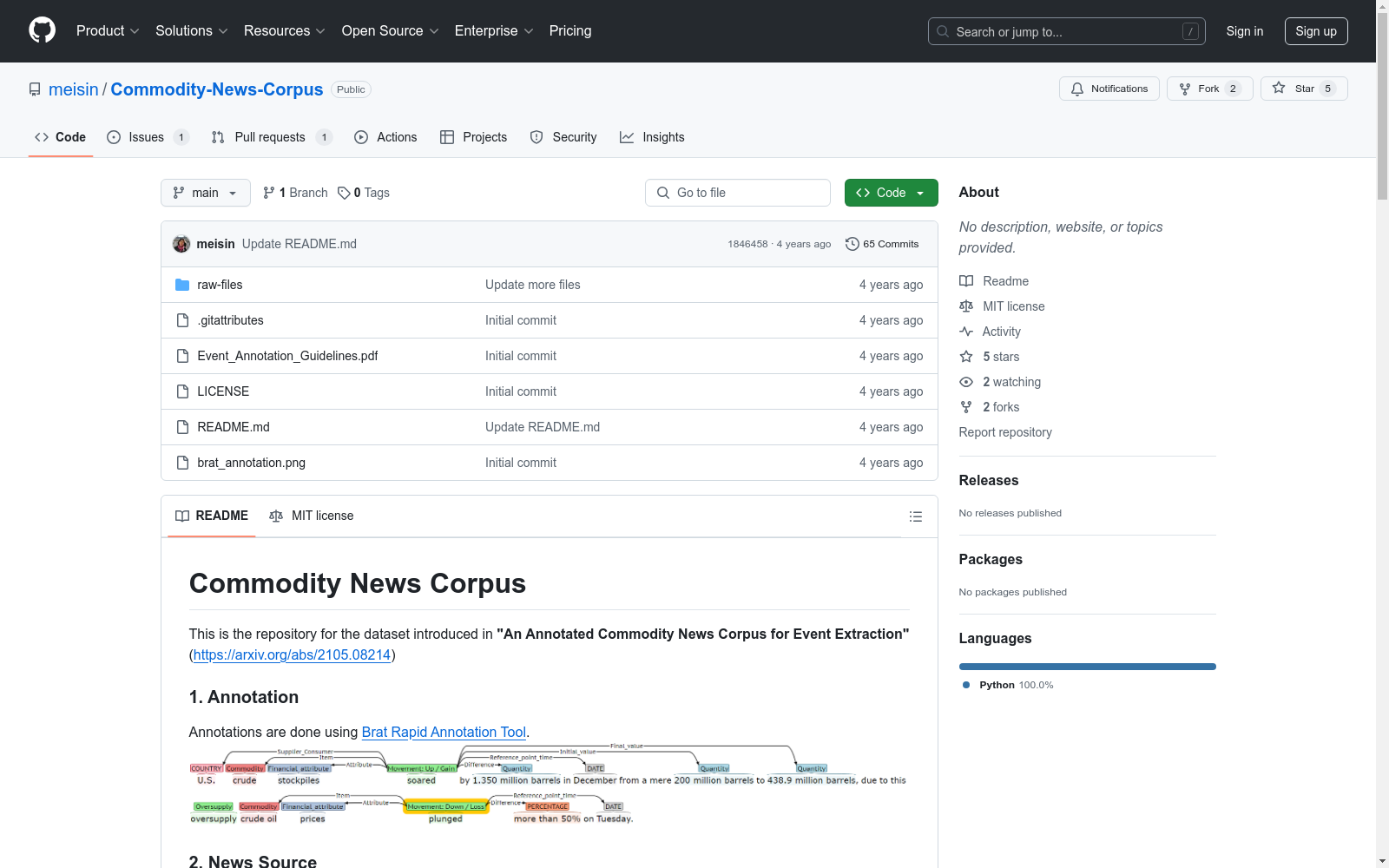
Task: Click the 'Update README.md' latest commit message
Action: tap(300, 244)
